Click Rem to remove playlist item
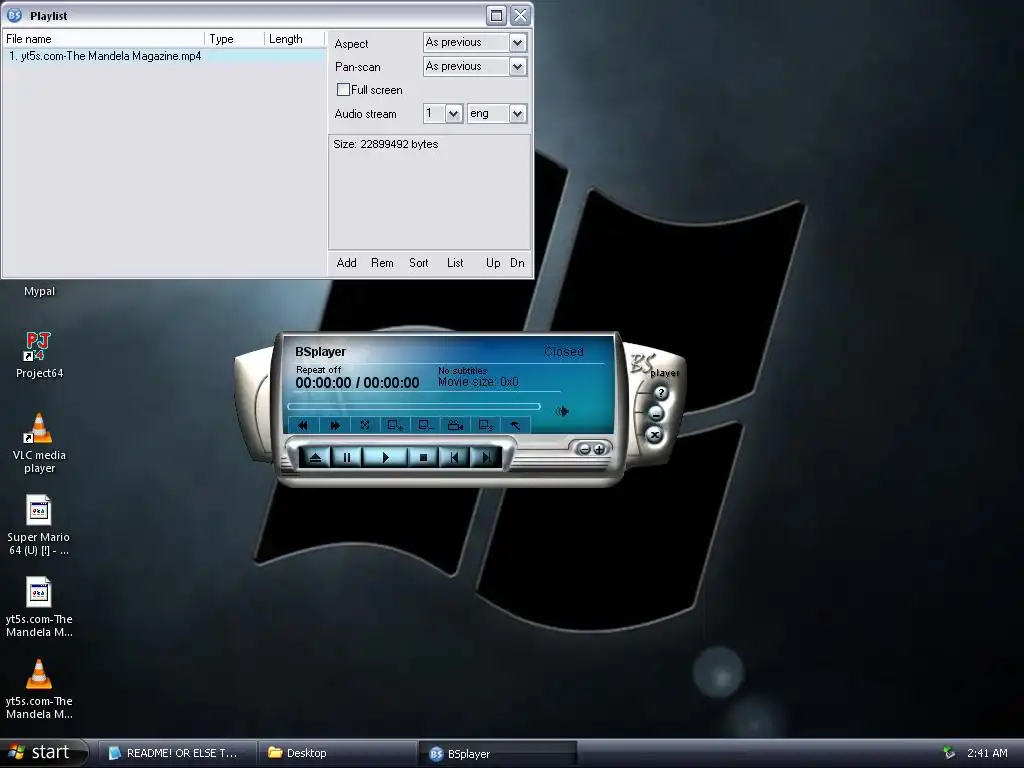1024x768 pixels. coord(382,263)
